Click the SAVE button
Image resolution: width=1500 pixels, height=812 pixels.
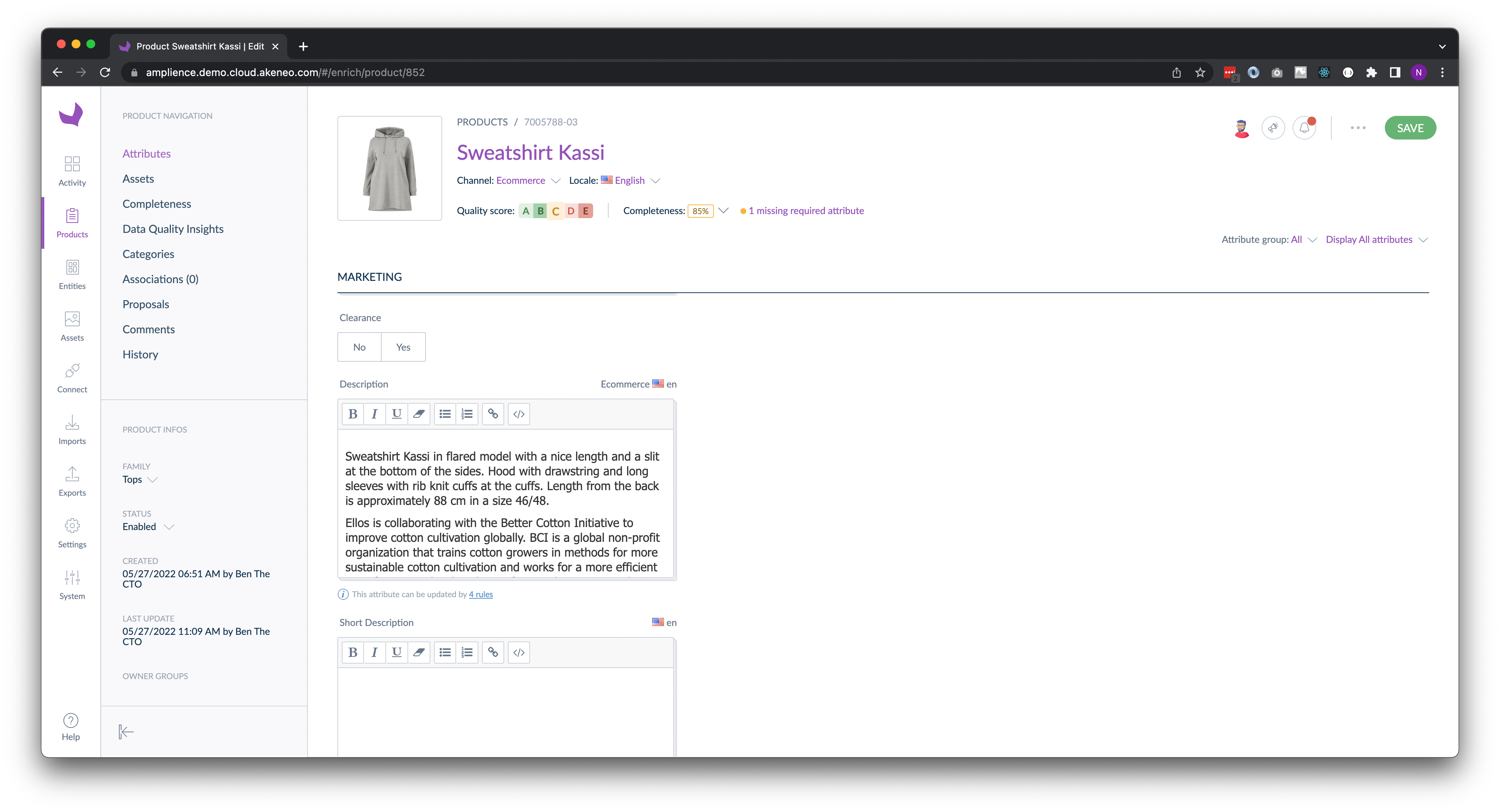pyautogui.click(x=1410, y=128)
